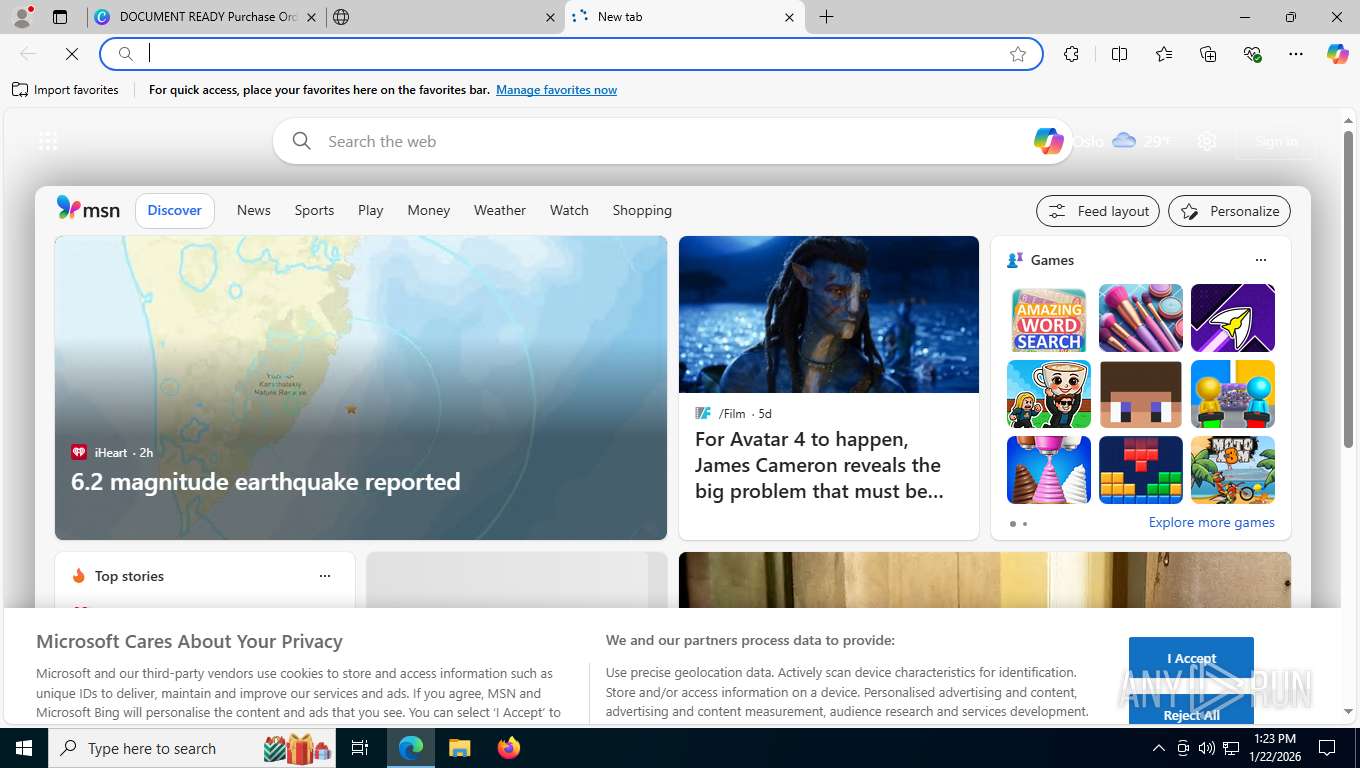Go to the Sports tab

(x=314, y=210)
